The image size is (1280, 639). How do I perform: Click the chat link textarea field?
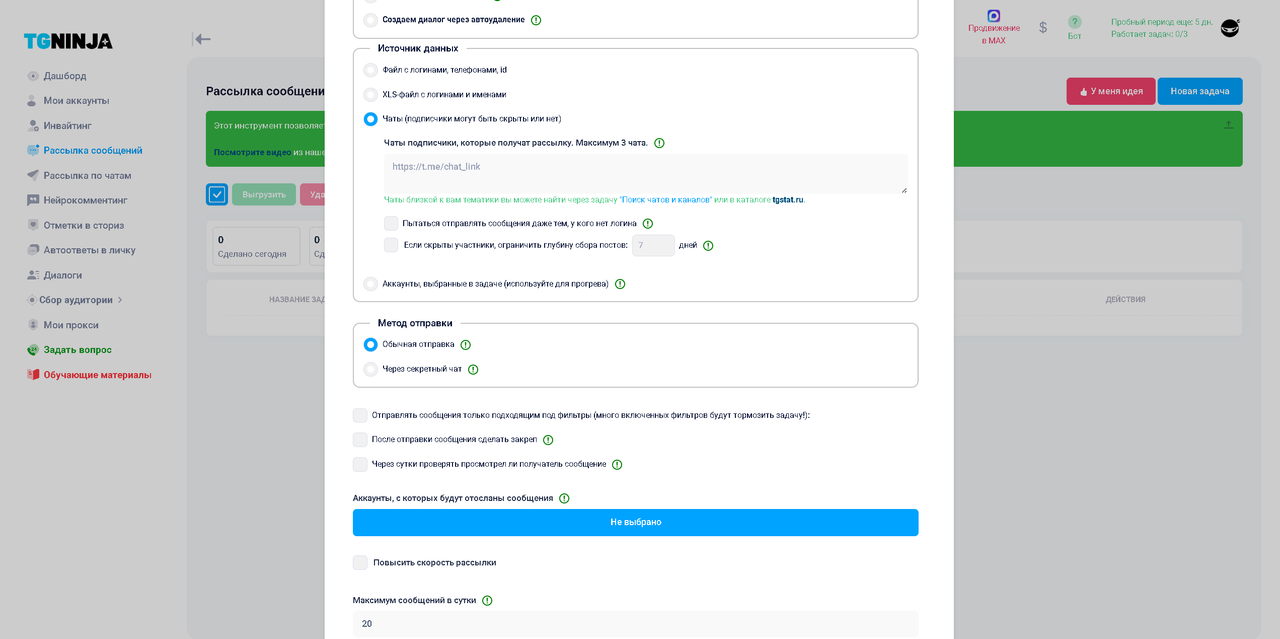pos(645,173)
